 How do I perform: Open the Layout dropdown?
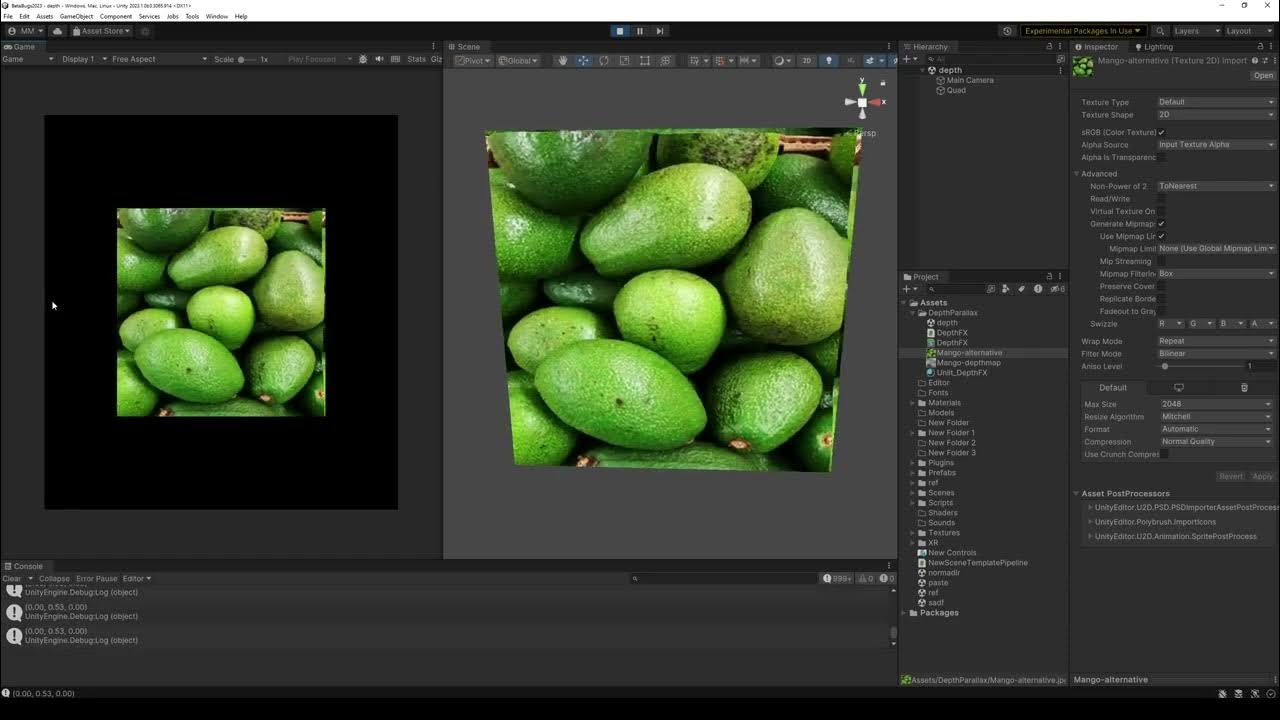1247,31
